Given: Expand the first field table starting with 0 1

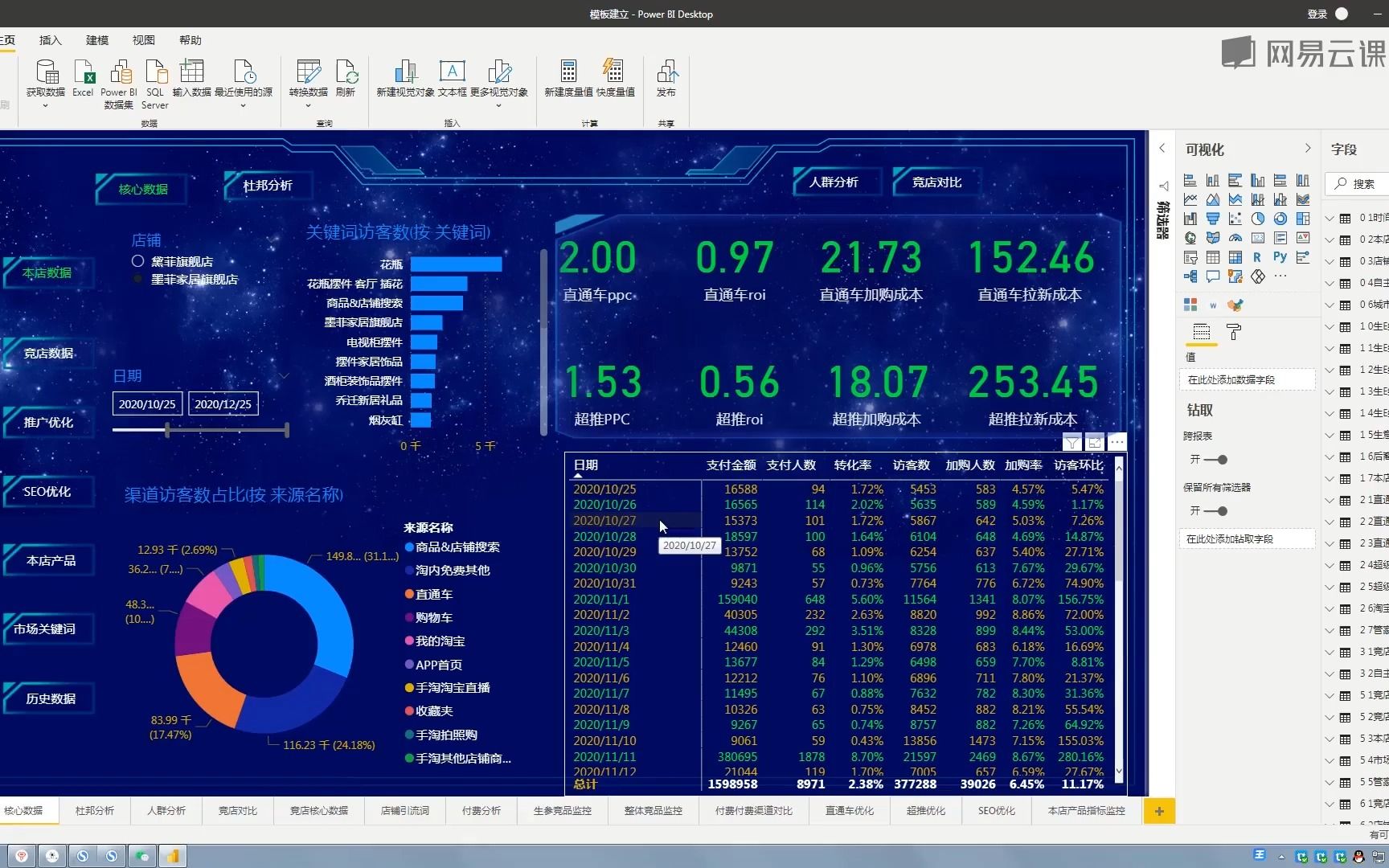Looking at the screenshot, I should (1330, 219).
